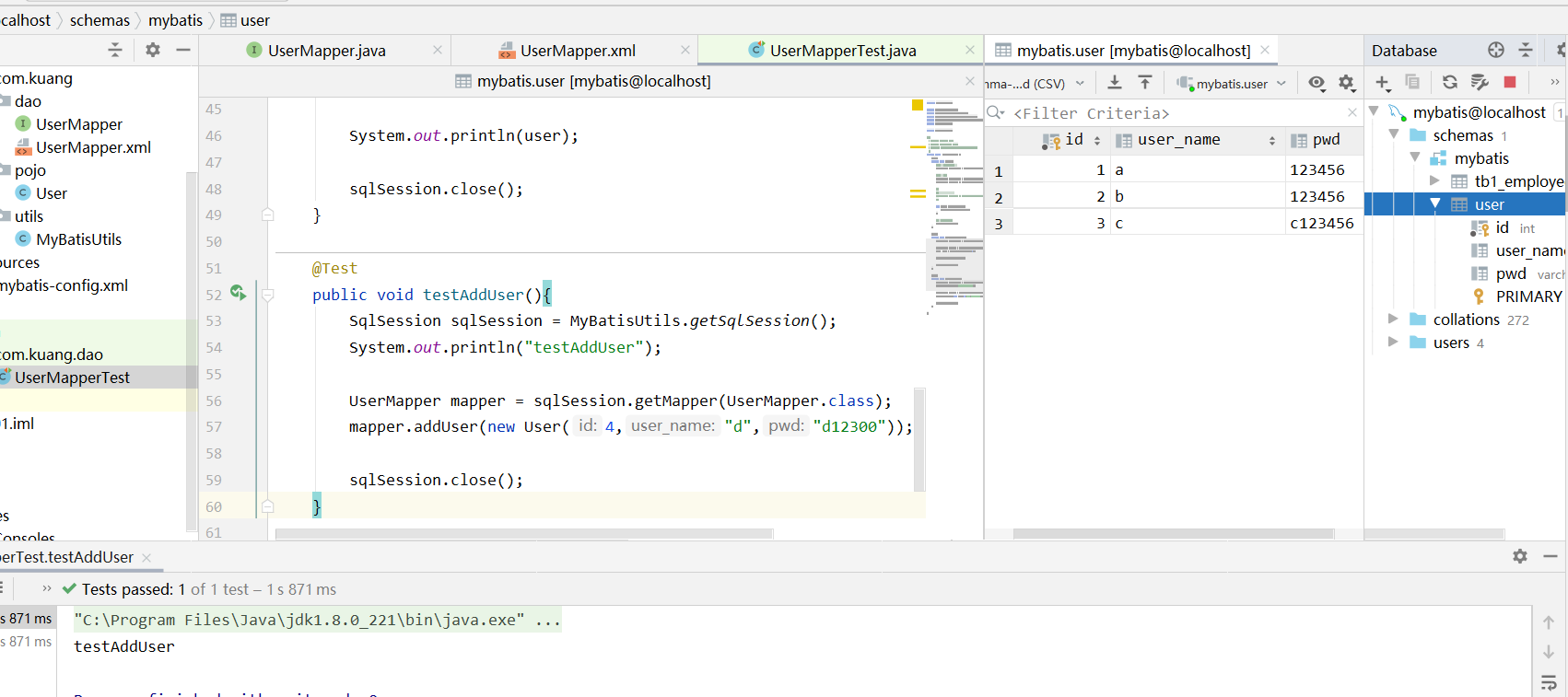This screenshot has width=1568, height=697.
Task: Switch to the UserMapper.java tab
Action: tap(326, 51)
